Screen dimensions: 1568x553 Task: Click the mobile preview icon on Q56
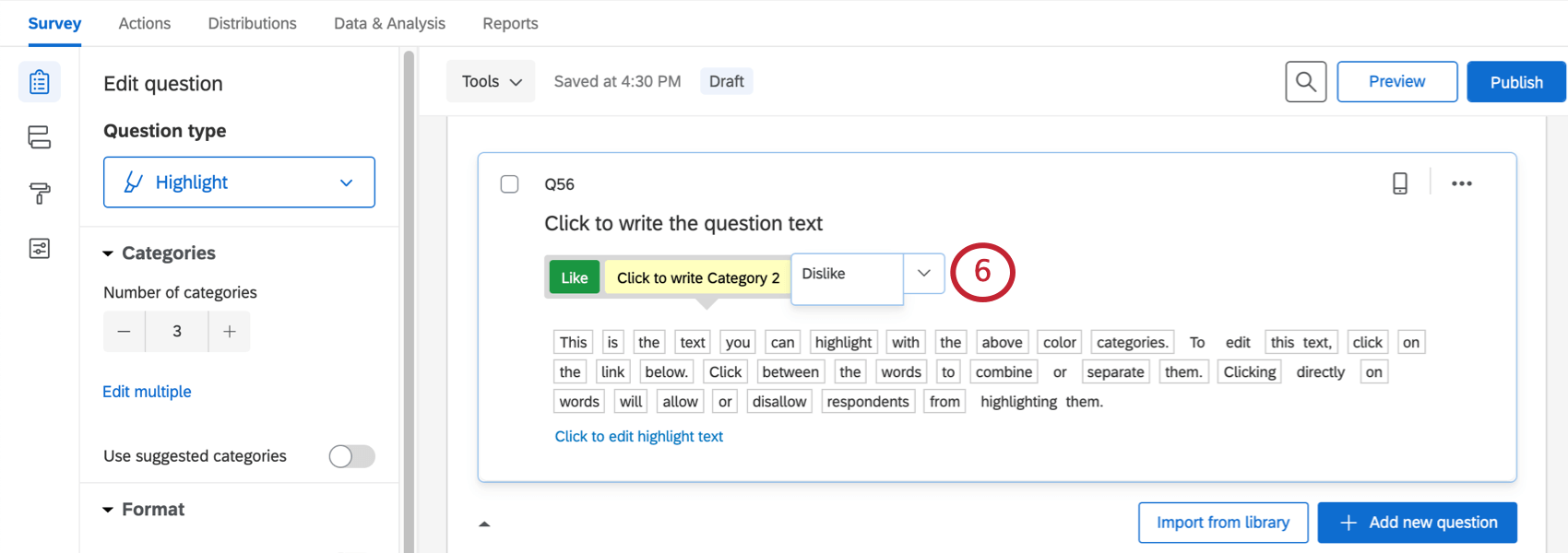[x=1399, y=183]
